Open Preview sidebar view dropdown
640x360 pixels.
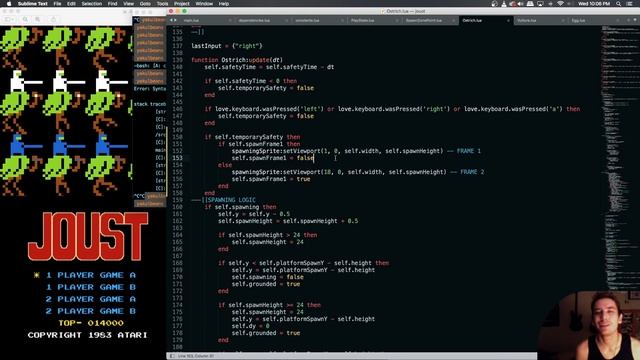(x=9, y=19)
